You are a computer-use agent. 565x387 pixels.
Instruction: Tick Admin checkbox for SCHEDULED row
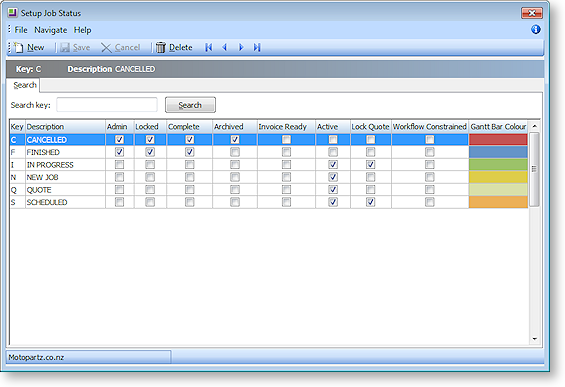pos(119,202)
